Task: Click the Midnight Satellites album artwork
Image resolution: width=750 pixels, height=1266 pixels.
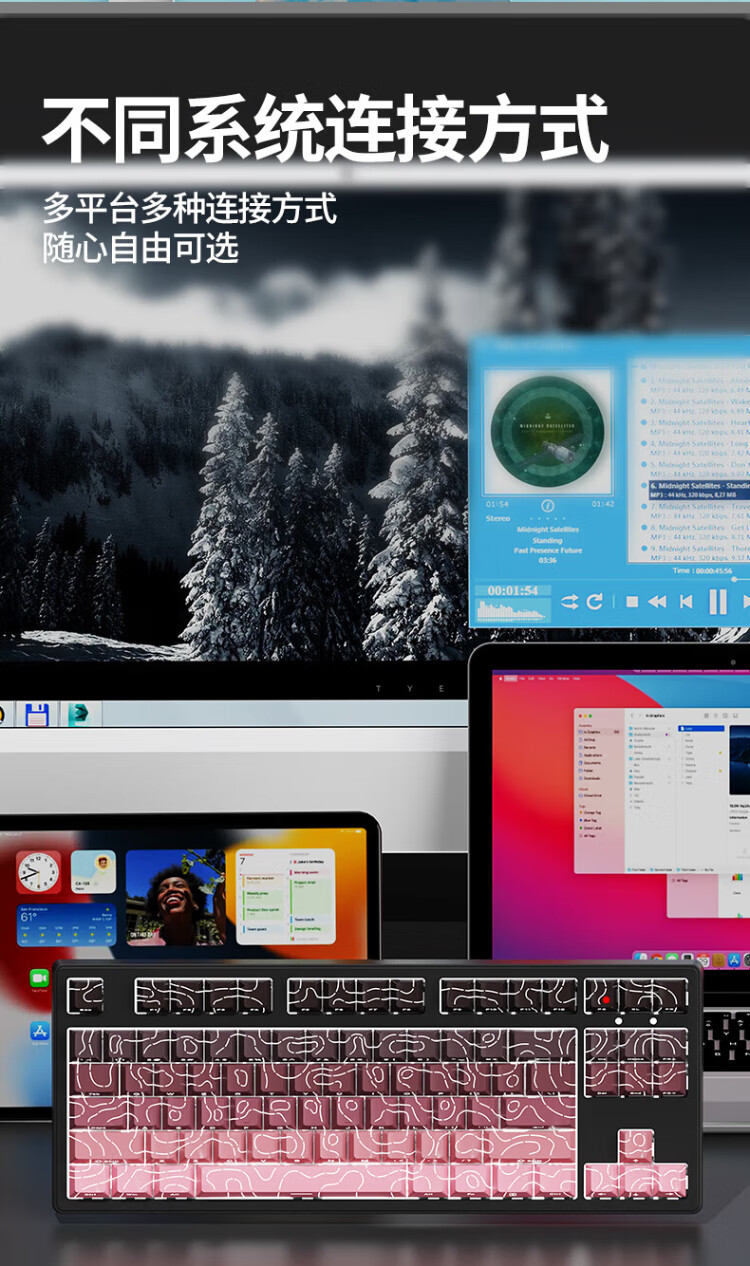Action: [x=547, y=430]
